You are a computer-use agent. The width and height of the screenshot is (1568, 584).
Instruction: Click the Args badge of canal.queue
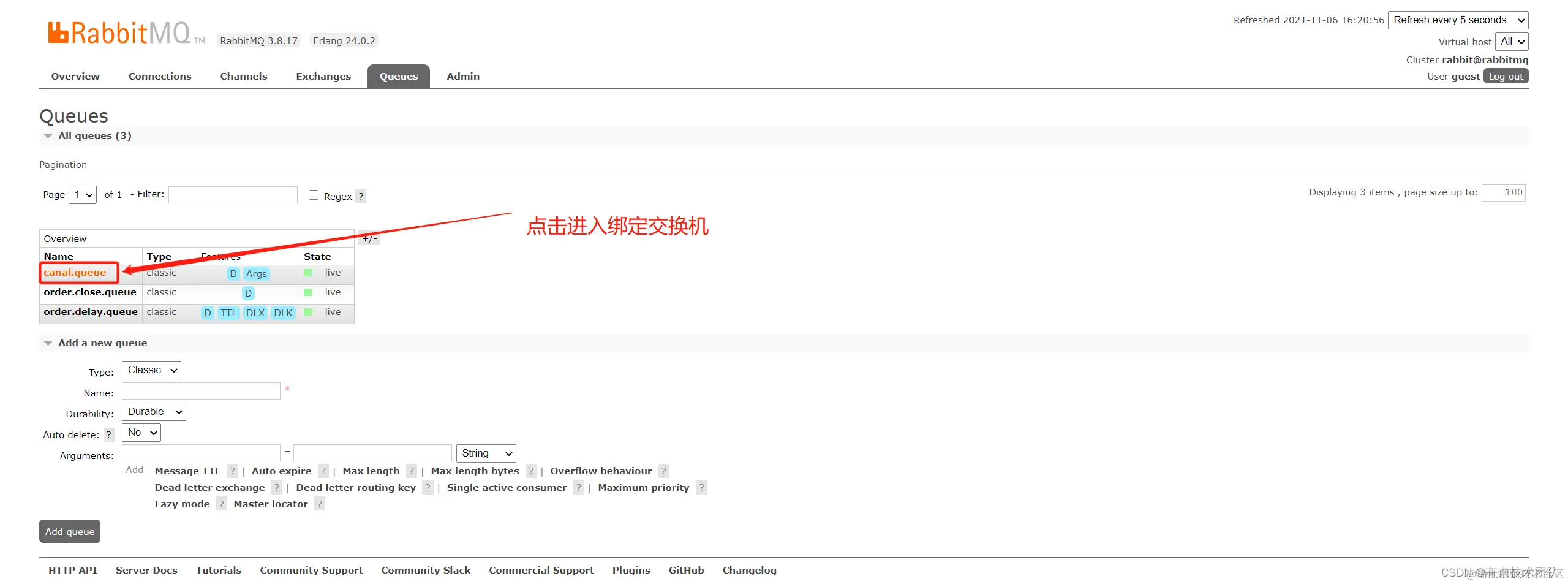[x=256, y=273]
